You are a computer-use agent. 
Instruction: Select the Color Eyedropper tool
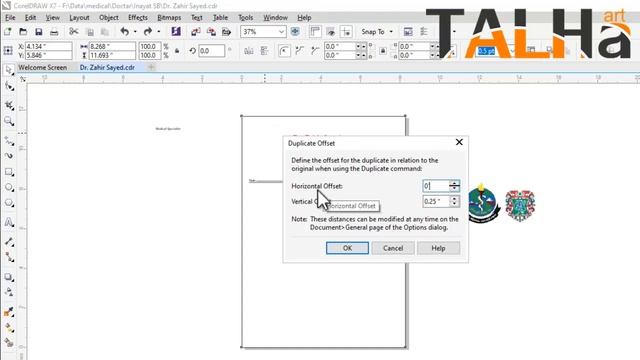(x=9, y=312)
